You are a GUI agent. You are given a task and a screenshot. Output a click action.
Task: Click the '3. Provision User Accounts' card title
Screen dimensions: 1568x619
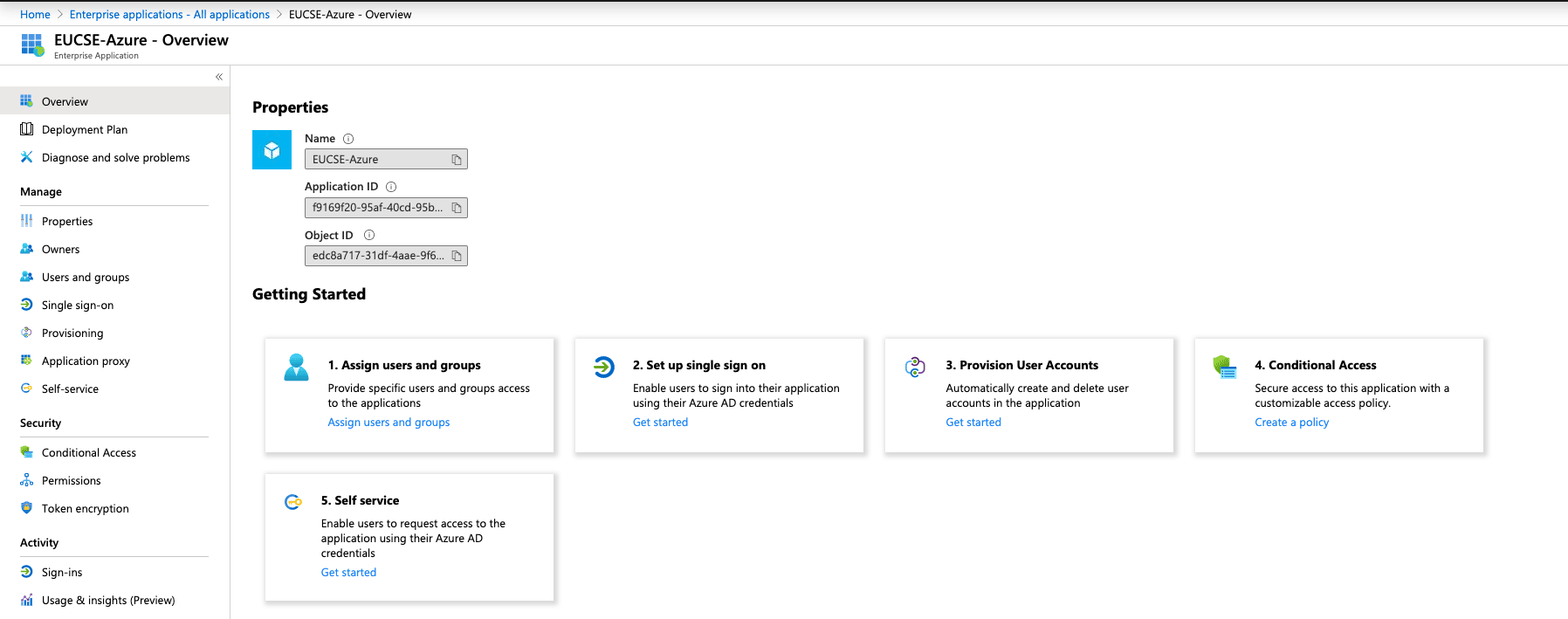pyautogui.click(x=1022, y=365)
